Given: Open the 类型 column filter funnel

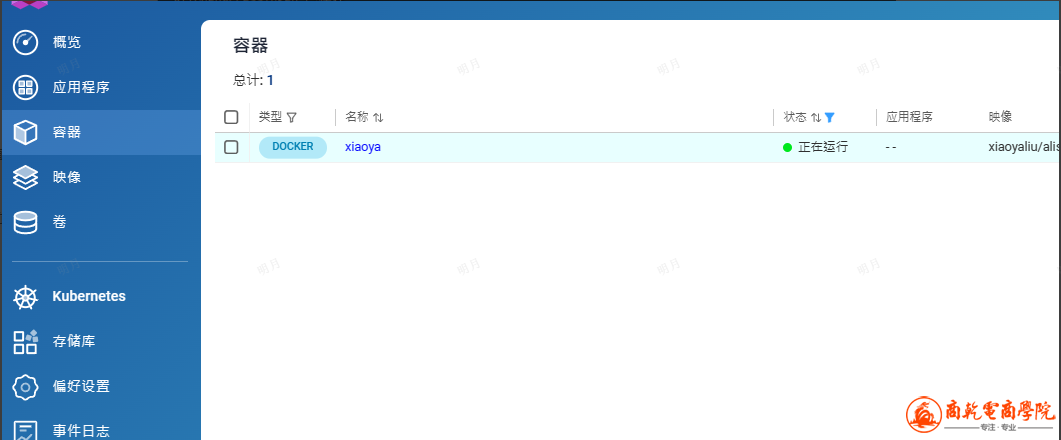Looking at the screenshot, I should pos(292,118).
